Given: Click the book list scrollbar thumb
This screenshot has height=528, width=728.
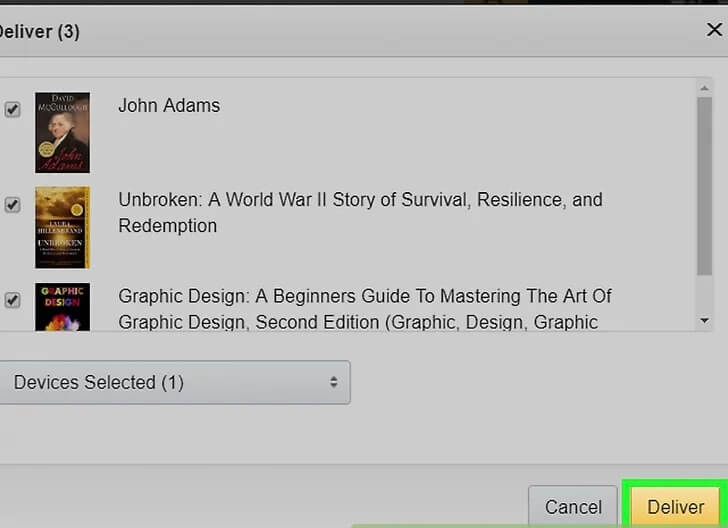Looking at the screenshot, I should pos(704,185).
